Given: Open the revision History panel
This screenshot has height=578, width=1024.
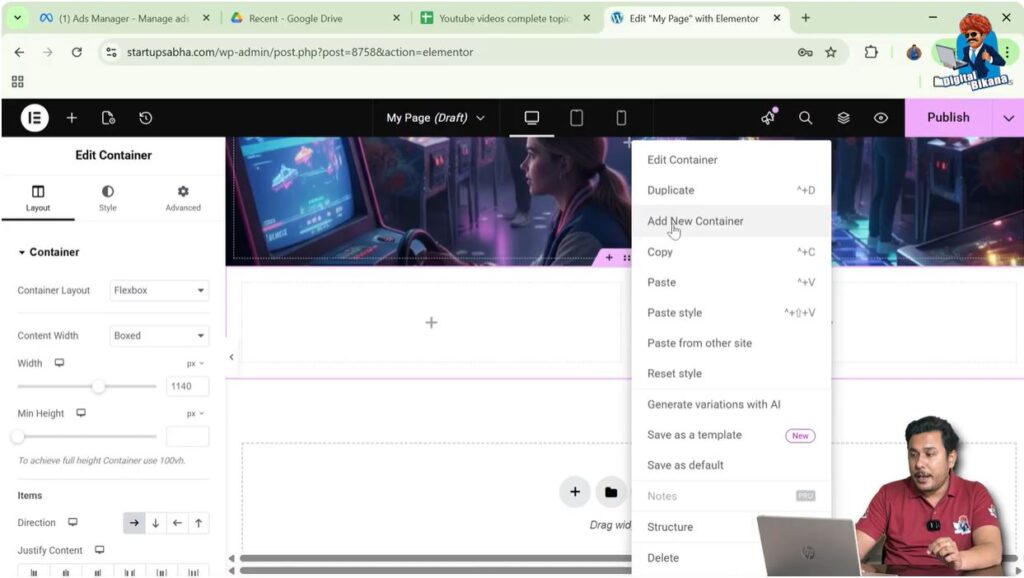Looking at the screenshot, I should 145,117.
